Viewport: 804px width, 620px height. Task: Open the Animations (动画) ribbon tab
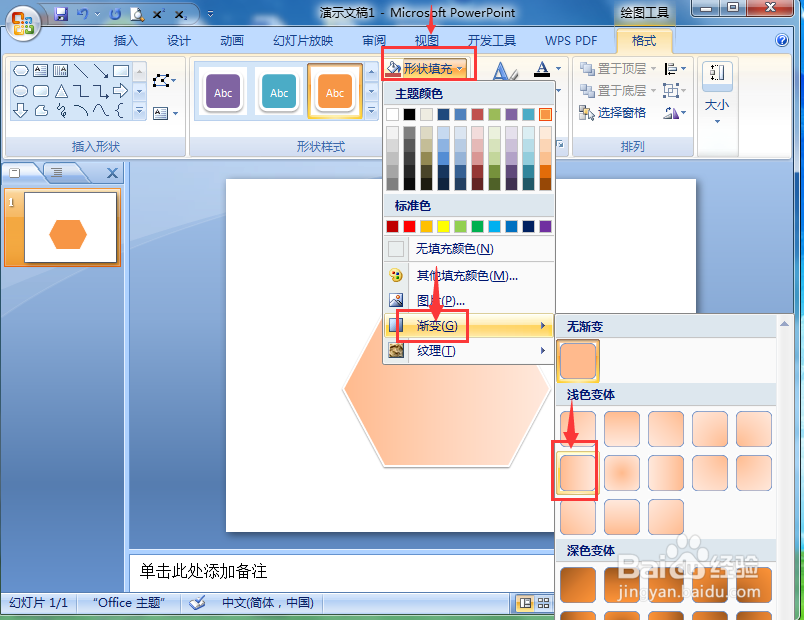pyautogui.click(x=232, y=41)
